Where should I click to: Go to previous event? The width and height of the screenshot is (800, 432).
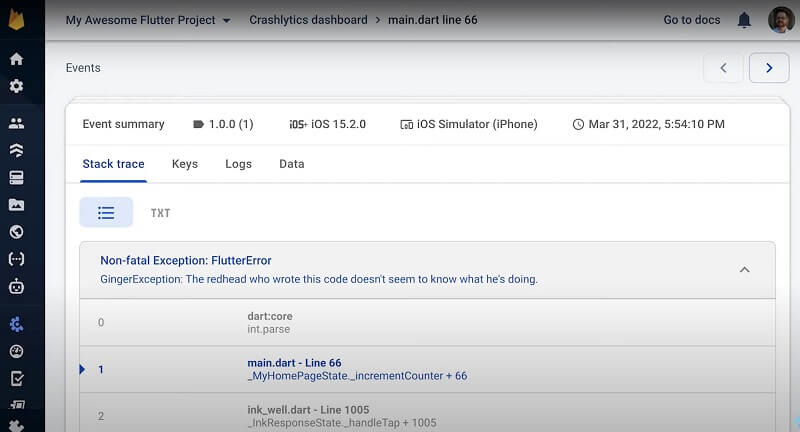[723, 68]
